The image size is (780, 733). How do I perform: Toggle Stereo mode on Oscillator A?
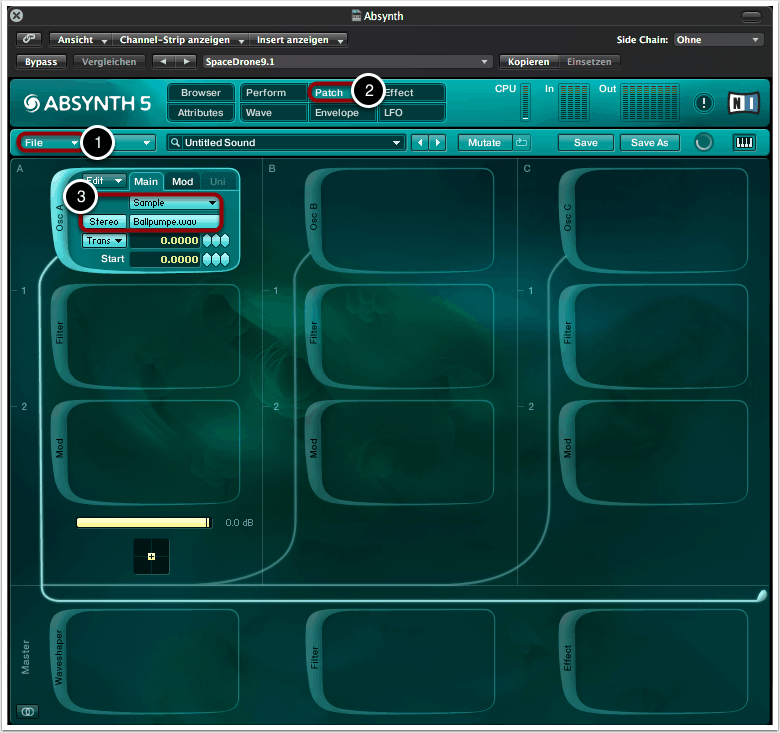pos(102,222)
